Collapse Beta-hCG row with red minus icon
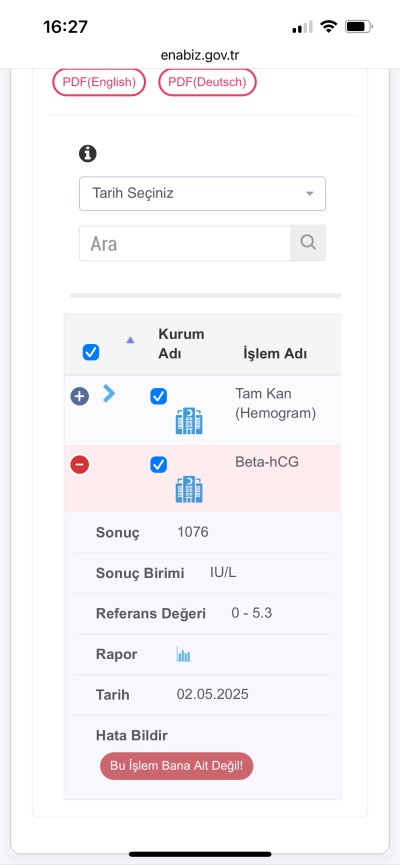This screenshot has height=865, width=400. (79, 465)
